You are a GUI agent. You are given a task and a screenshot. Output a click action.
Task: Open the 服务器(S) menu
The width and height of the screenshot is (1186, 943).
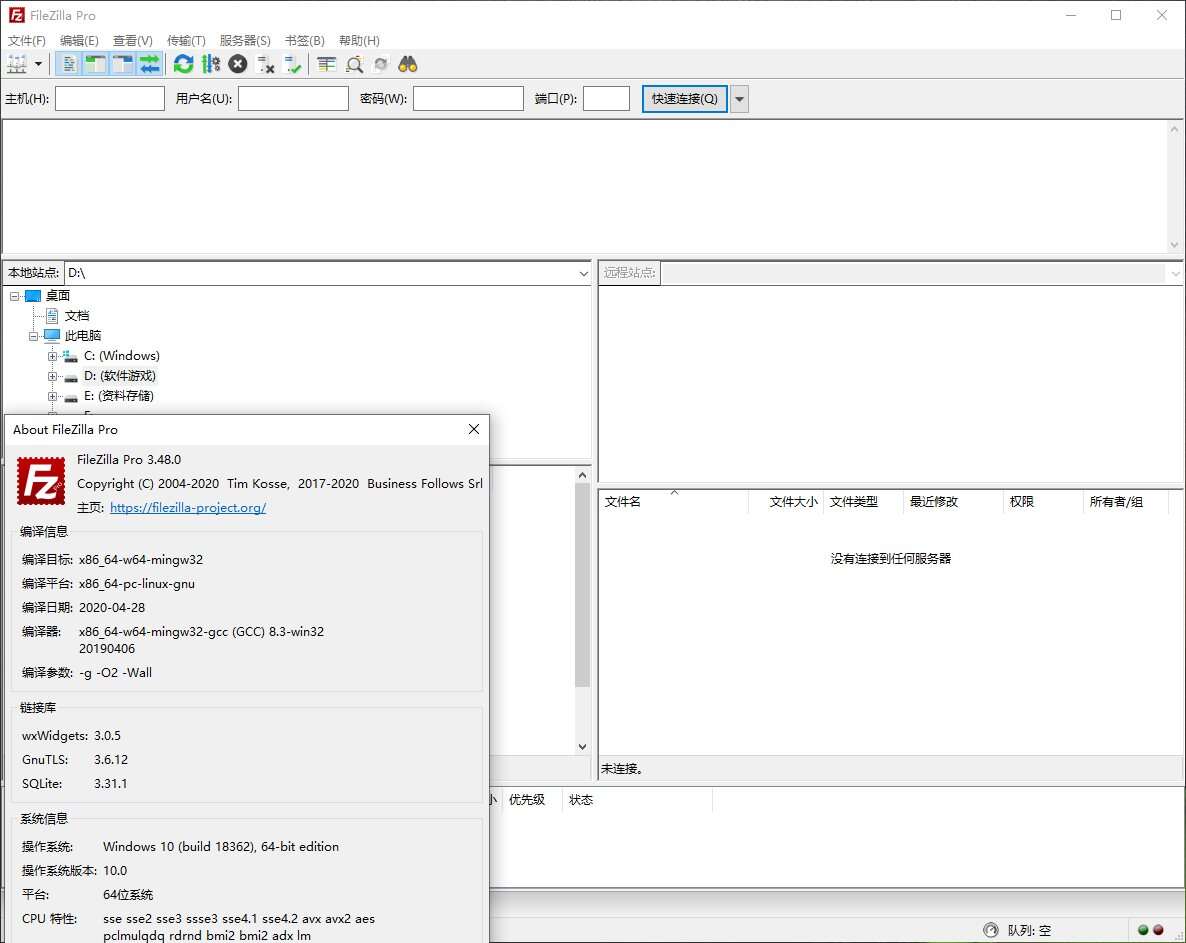245,40
